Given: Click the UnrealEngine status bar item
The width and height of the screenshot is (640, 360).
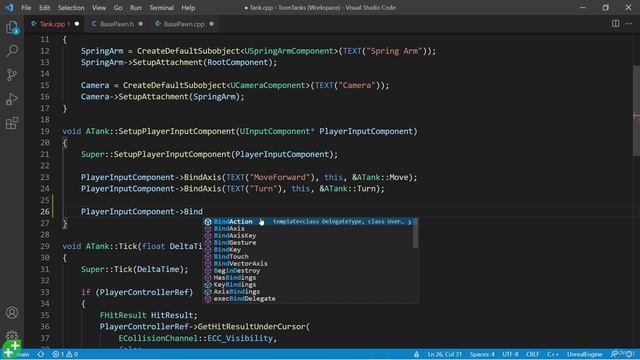Looking at the screenshot, I should [584, 354].
